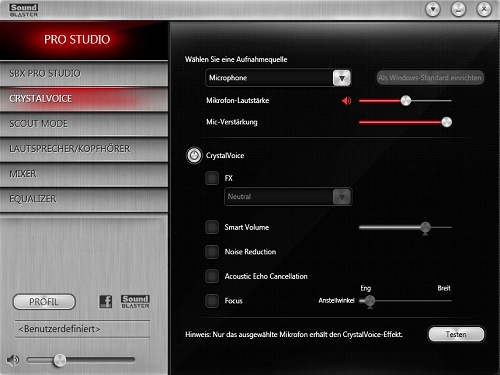Click the Mic-Verstärkung slider knob

(447, 122)
